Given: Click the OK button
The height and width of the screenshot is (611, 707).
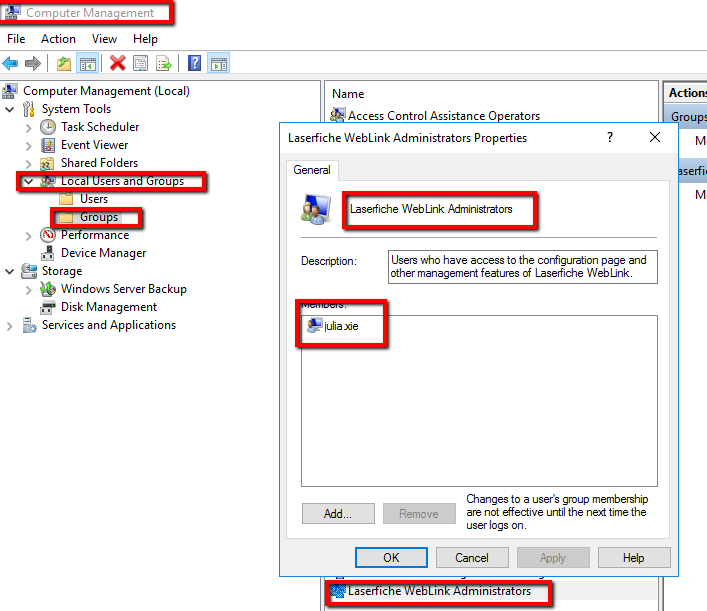Looking at the screenshot, I should coord(391,558).
